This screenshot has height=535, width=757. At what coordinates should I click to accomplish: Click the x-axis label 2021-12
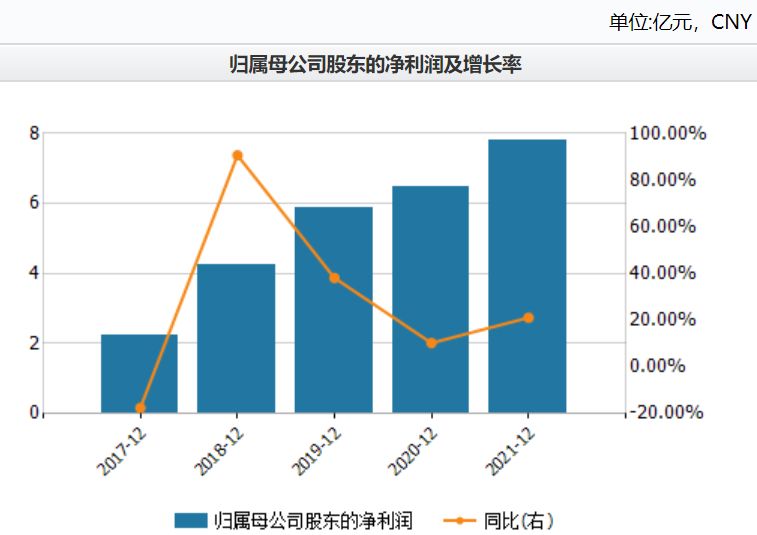[x=510, y=452]
